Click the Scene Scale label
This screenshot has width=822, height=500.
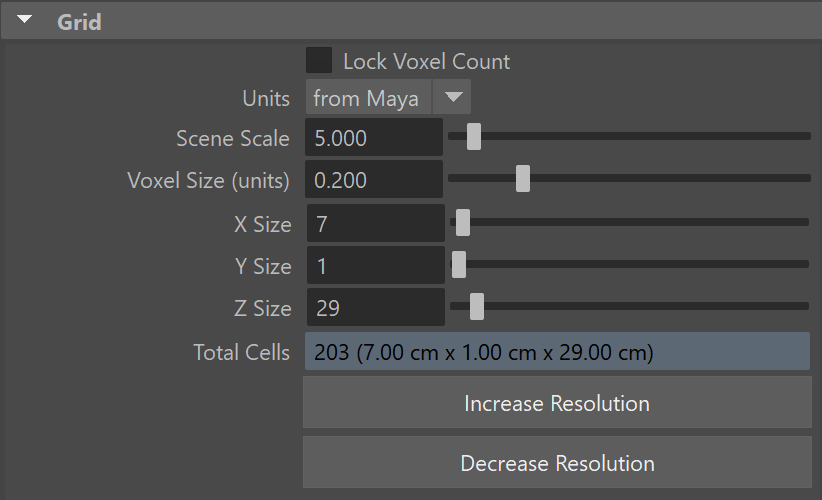point(233,138)
